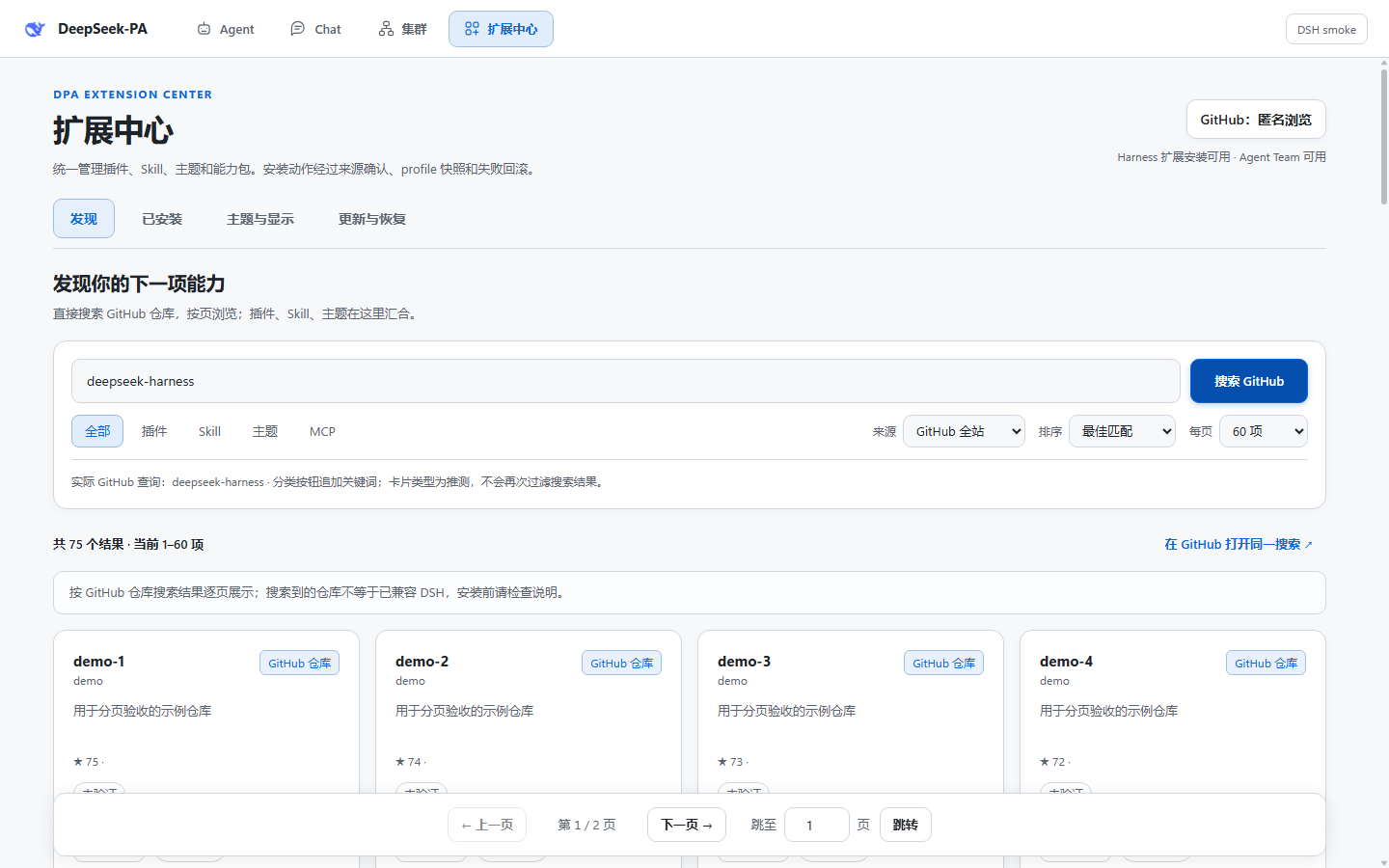Click the 跳转 button
The height and width of the screenshot is (868, 1389).
[x=906, y=825]
